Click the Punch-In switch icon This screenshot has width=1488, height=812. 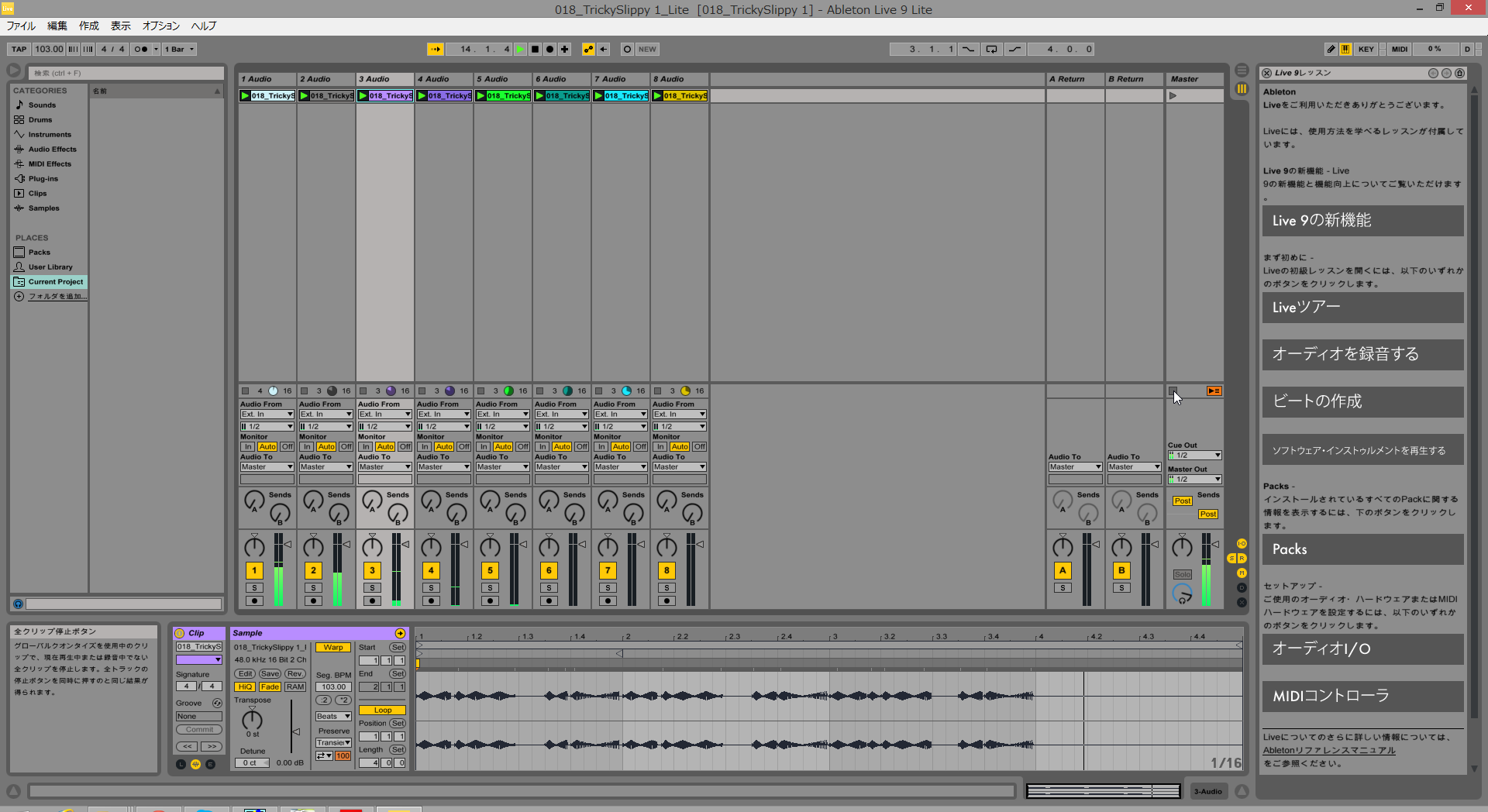point(968,49)
